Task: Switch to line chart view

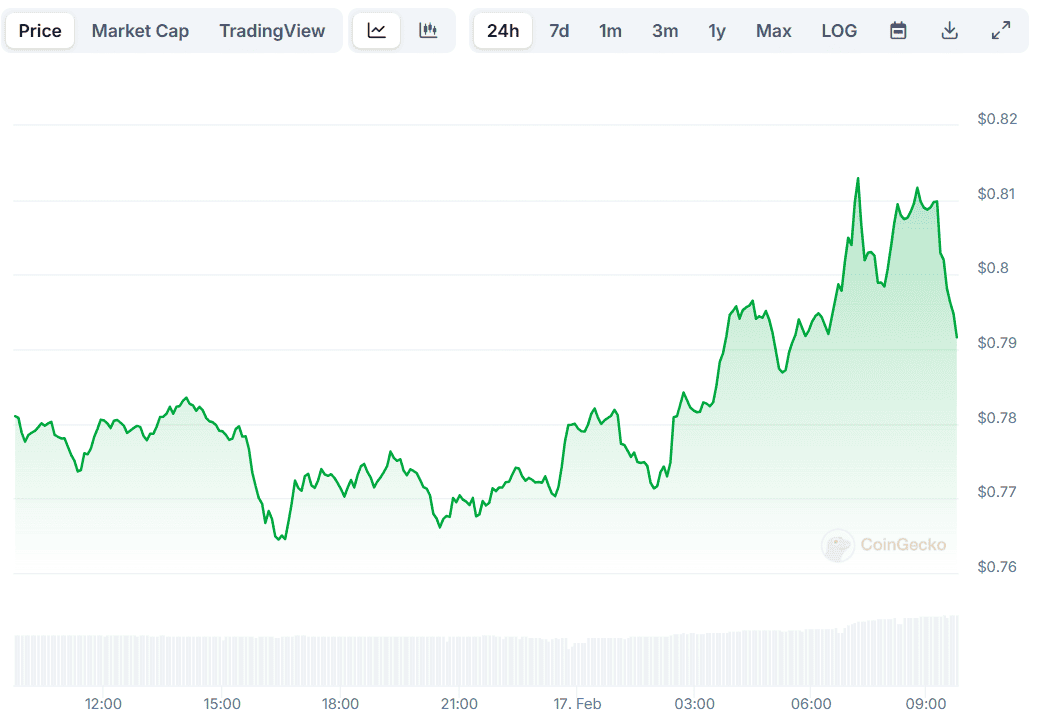Action: [377, 31]
